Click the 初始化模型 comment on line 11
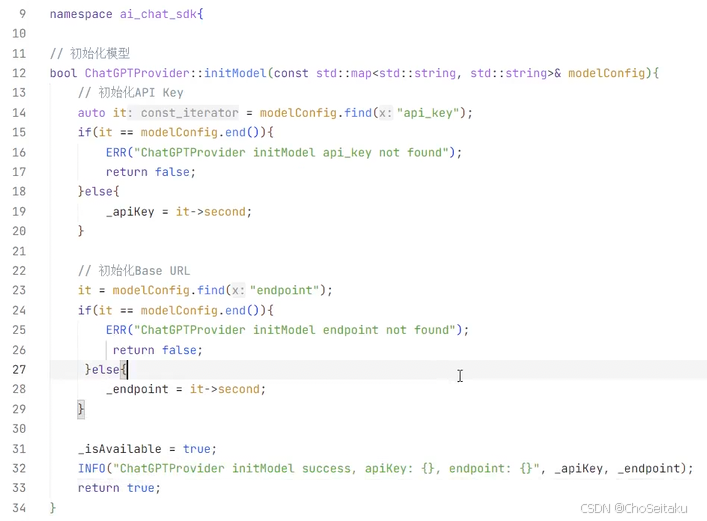 (x=90, y=53)
